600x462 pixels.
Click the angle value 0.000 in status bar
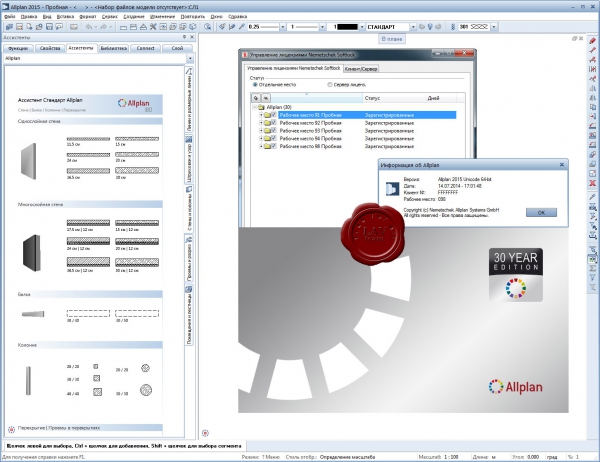coord(533,457)
